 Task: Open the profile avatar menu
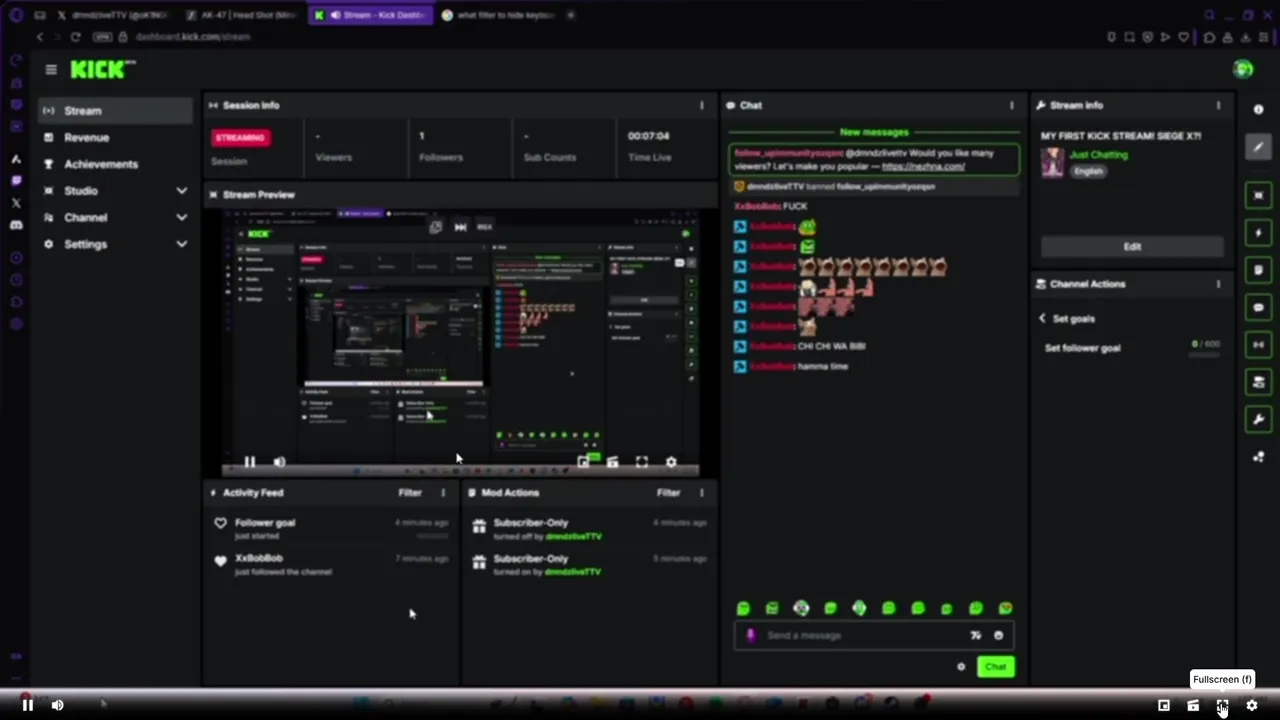(1243, 69)
